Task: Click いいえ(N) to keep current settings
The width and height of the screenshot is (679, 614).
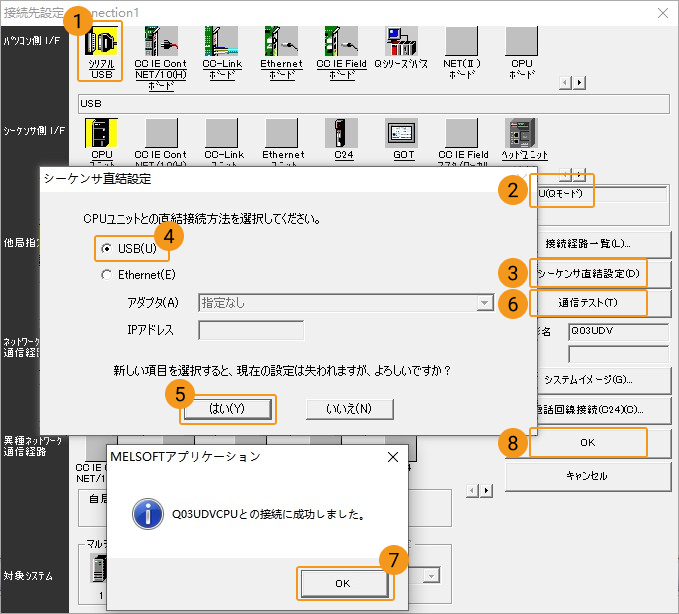Action: pos(349,409)
